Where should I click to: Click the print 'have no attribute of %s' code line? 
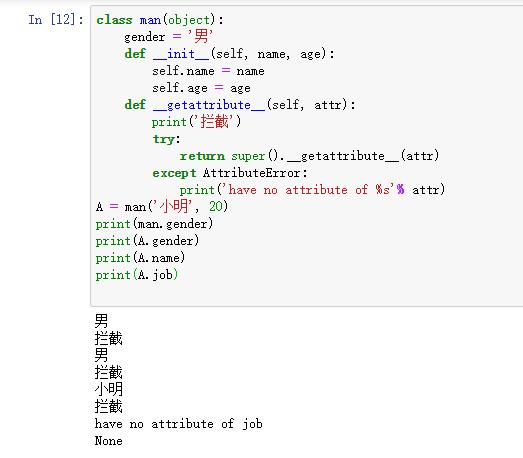(x=312, y=190)
